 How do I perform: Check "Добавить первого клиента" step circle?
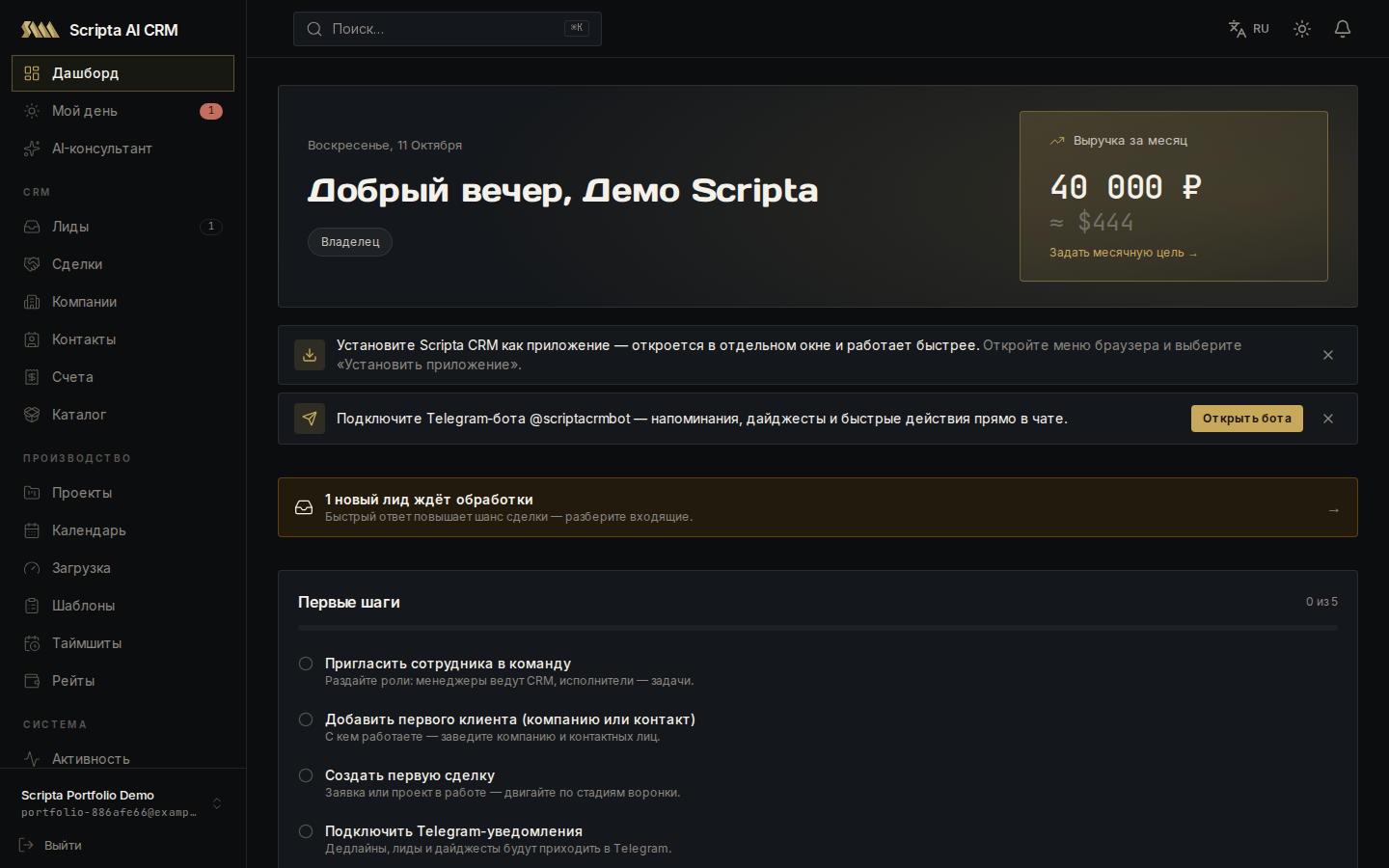306,719
